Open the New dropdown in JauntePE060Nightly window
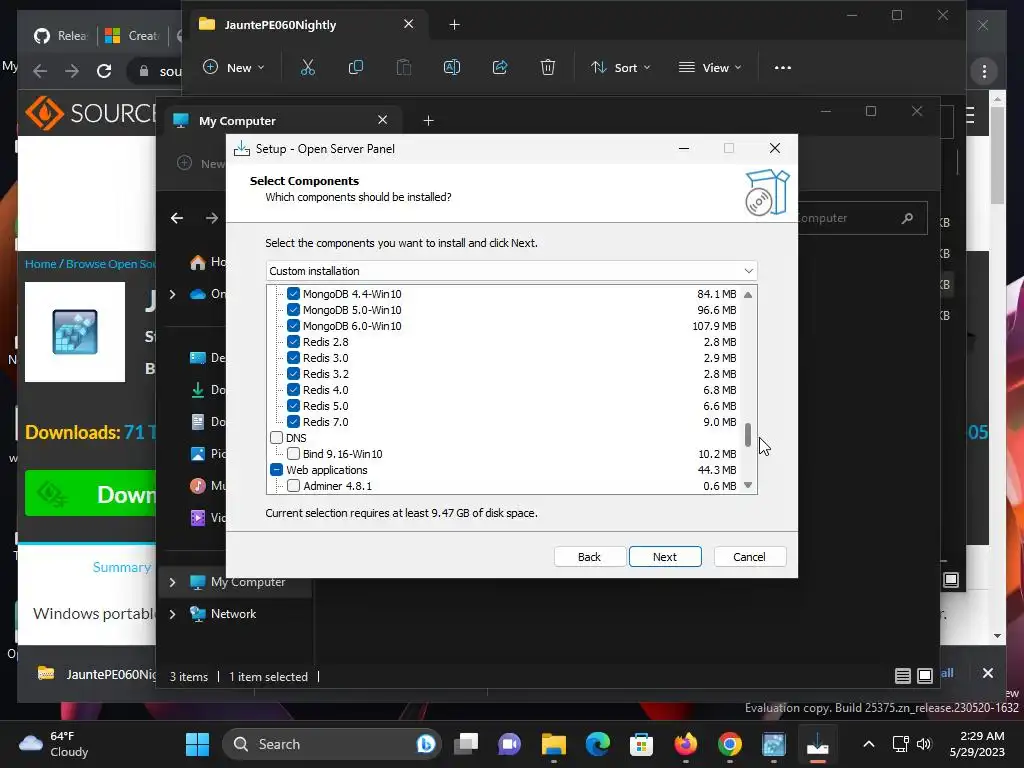Viewport: 1024px width, 768px height. (x=234, y=67)
